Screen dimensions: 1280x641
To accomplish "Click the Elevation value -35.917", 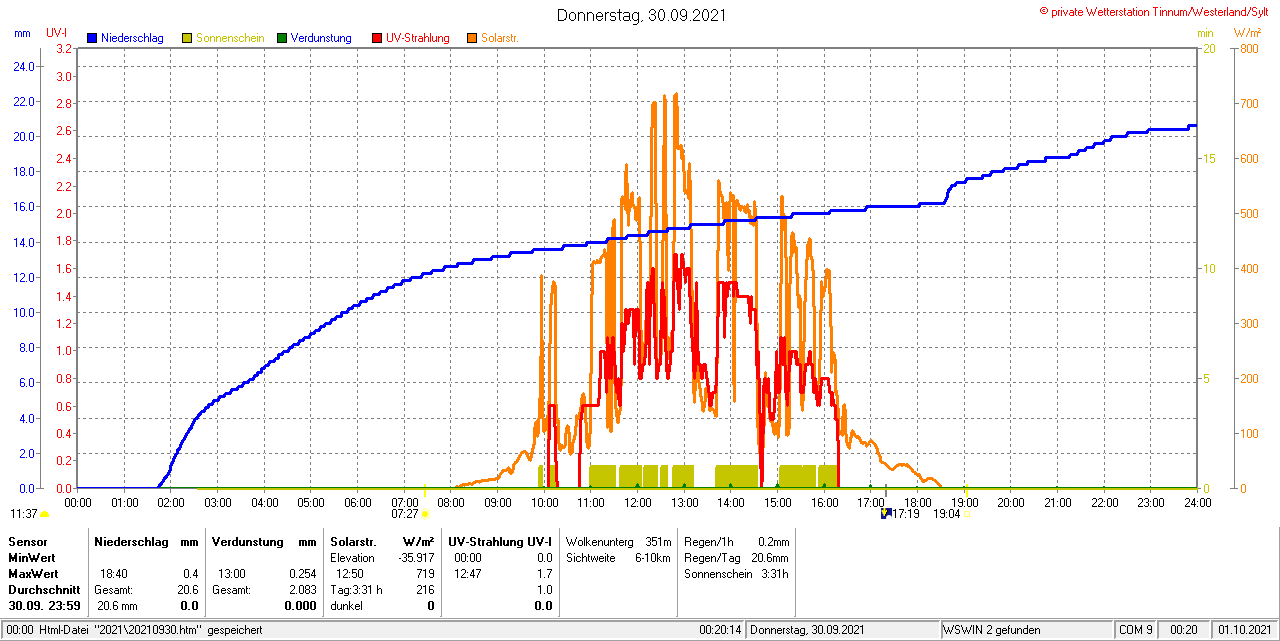I will 414,557.
